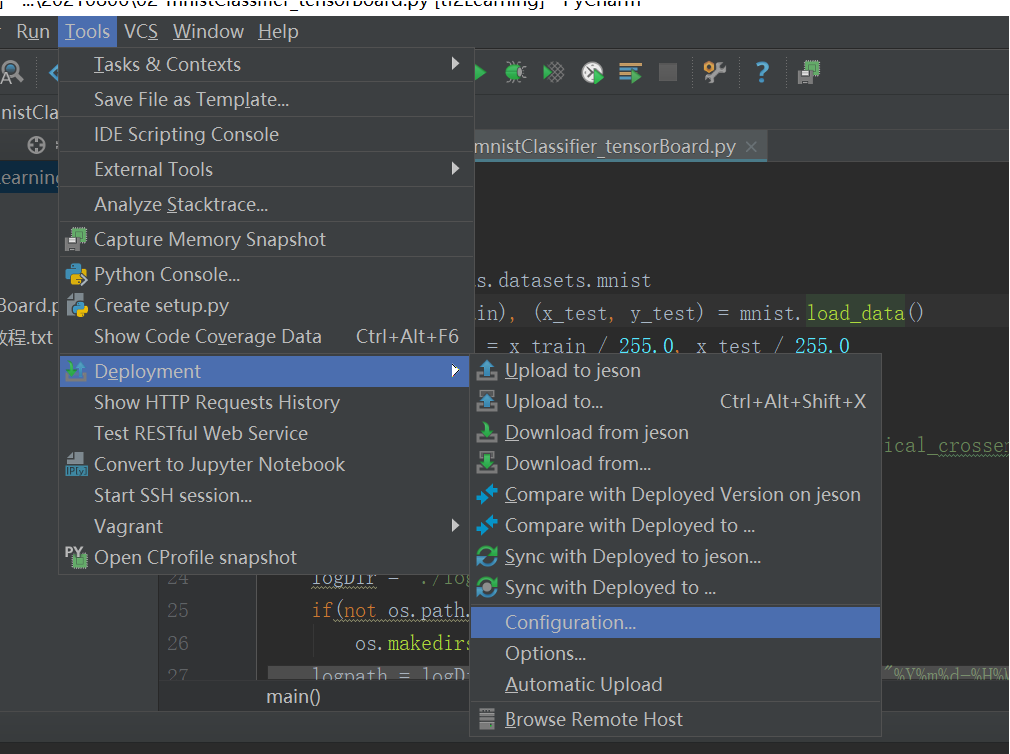Open deployment Configuration...
The height and width of the screenshot is (754, 1010).
[676, 623]
